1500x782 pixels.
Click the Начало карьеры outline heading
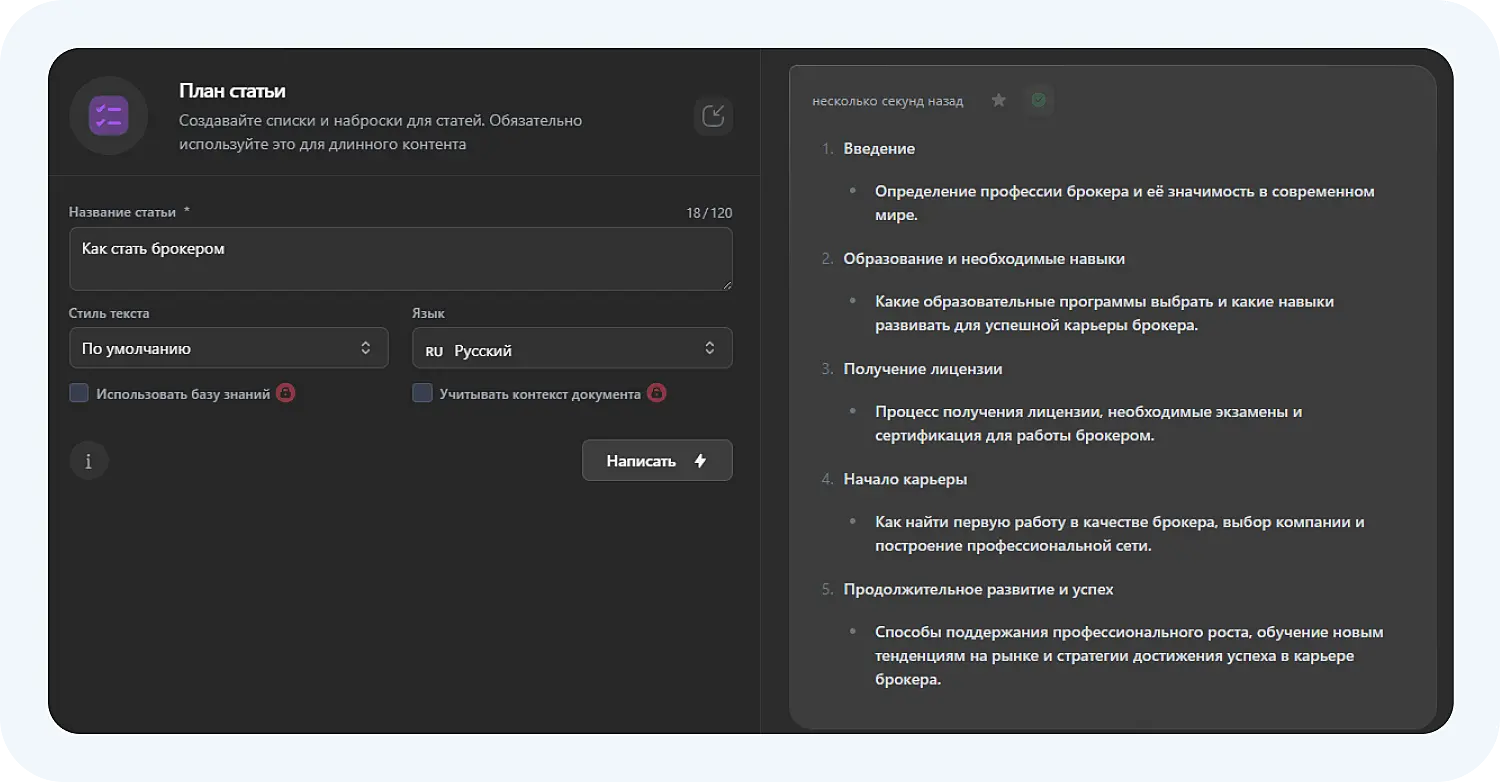905,479
